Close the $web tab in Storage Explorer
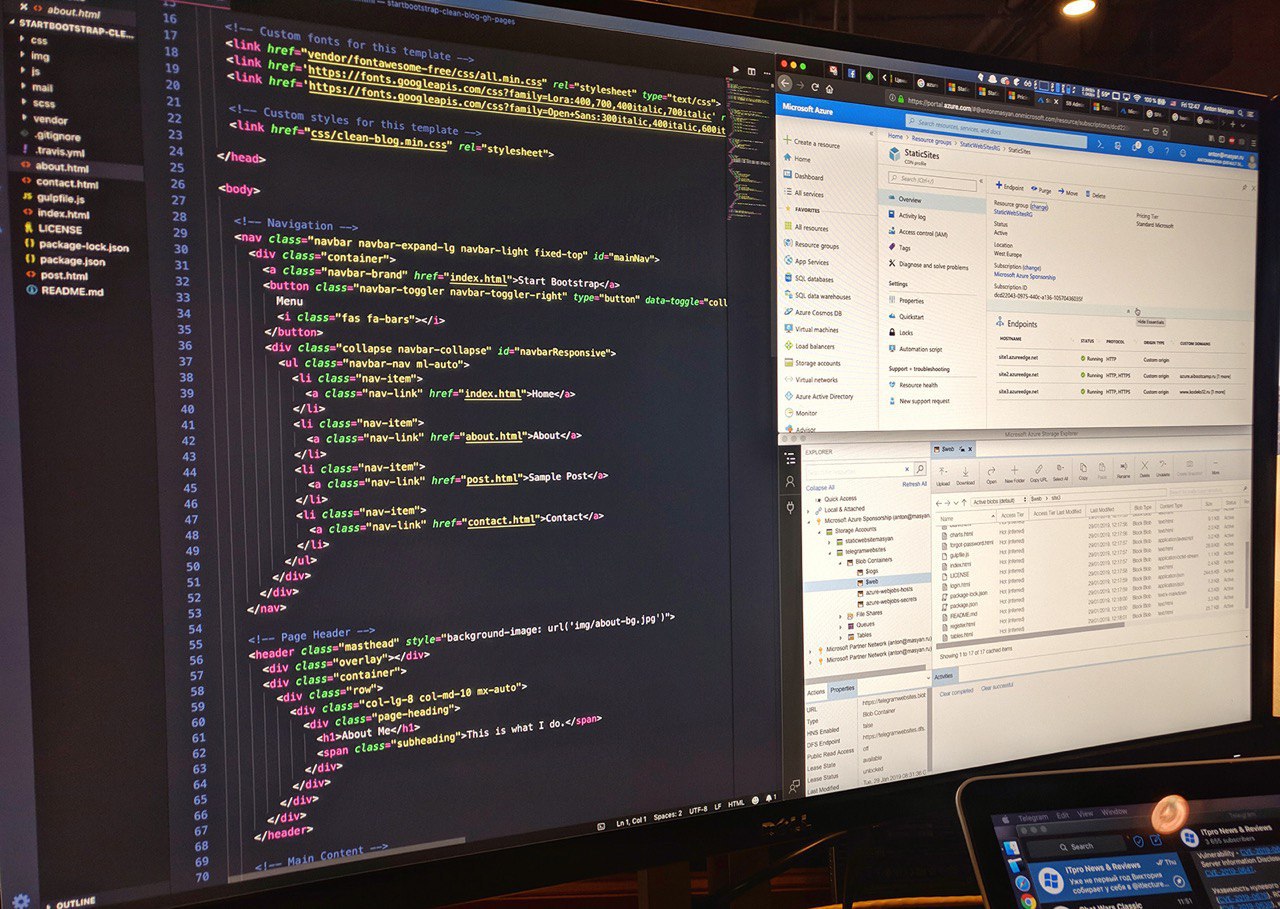 [970, 449]
